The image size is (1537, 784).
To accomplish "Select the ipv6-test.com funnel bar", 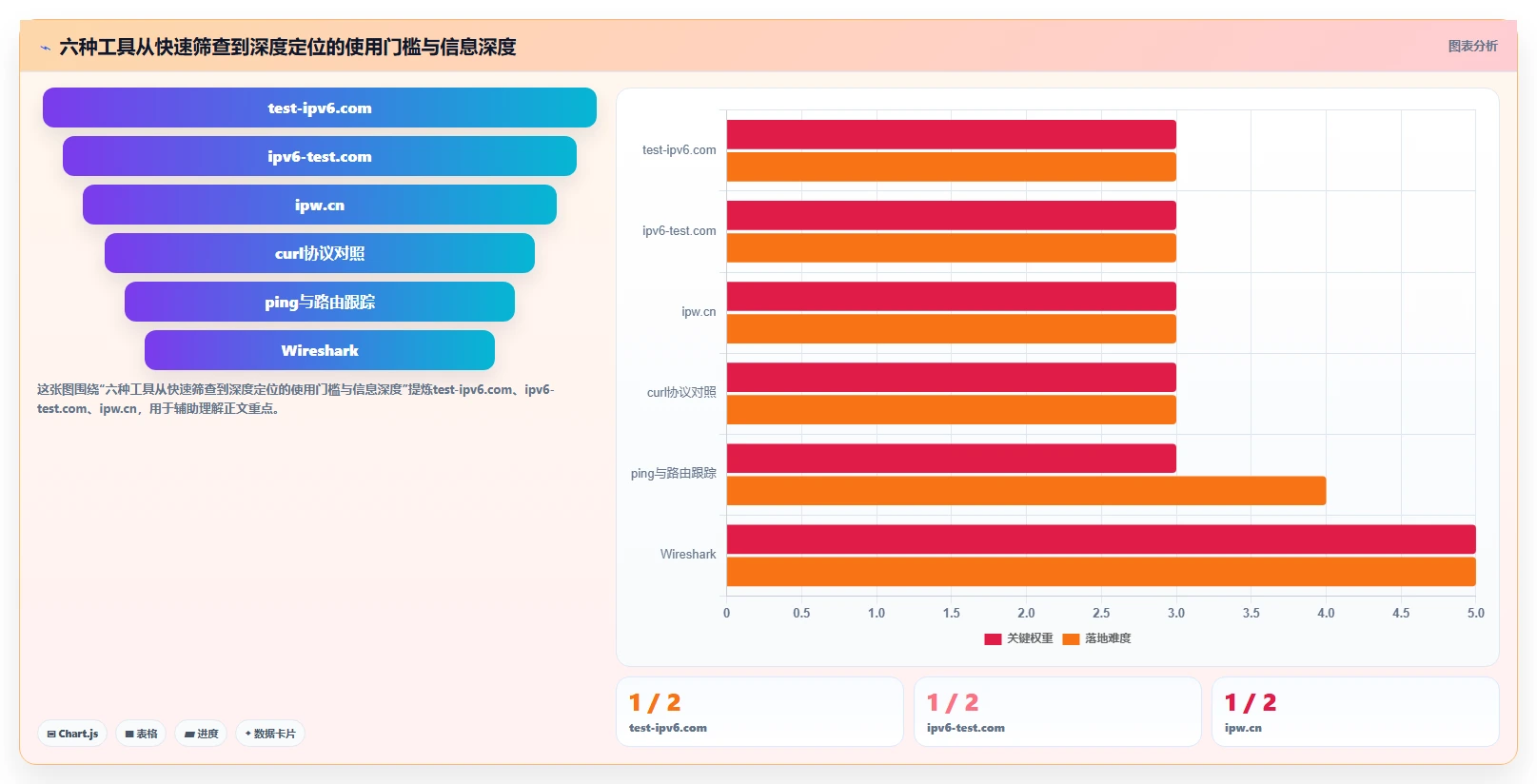I will tap(320, 156).
